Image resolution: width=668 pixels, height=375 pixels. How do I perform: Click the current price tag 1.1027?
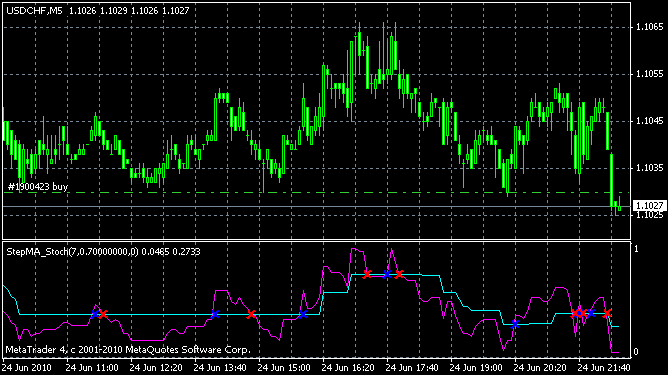tap(649, 206)
